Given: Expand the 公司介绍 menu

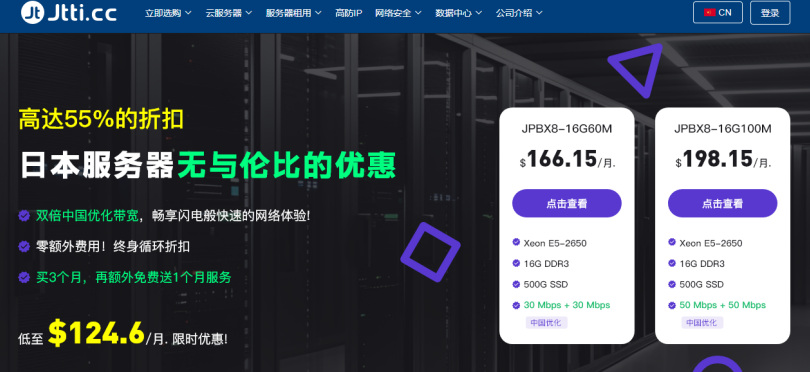Looking at the screenshot, I should pyautogui.click(x=519, y=13).
